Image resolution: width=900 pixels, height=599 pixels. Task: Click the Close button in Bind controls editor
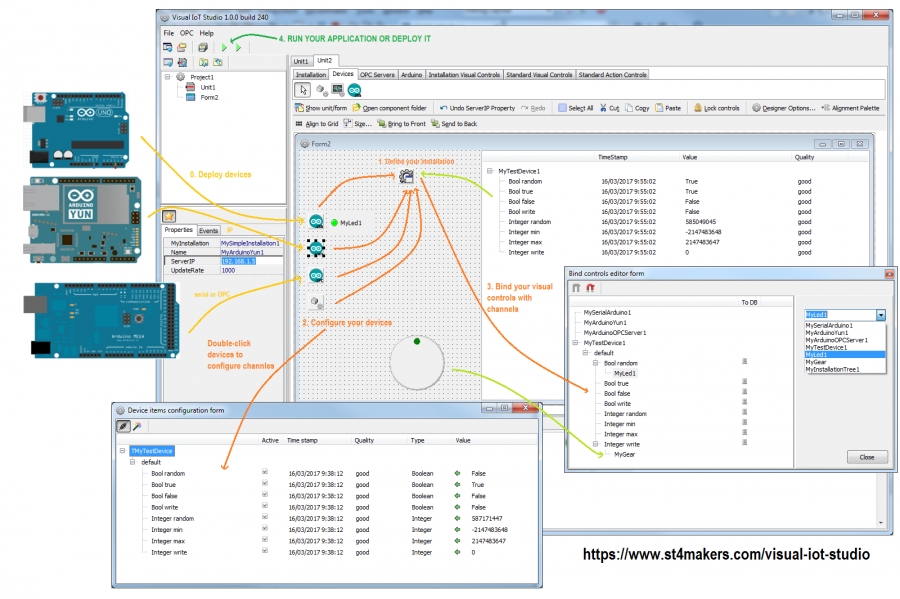pyautogui.click(x=866, y=457)
